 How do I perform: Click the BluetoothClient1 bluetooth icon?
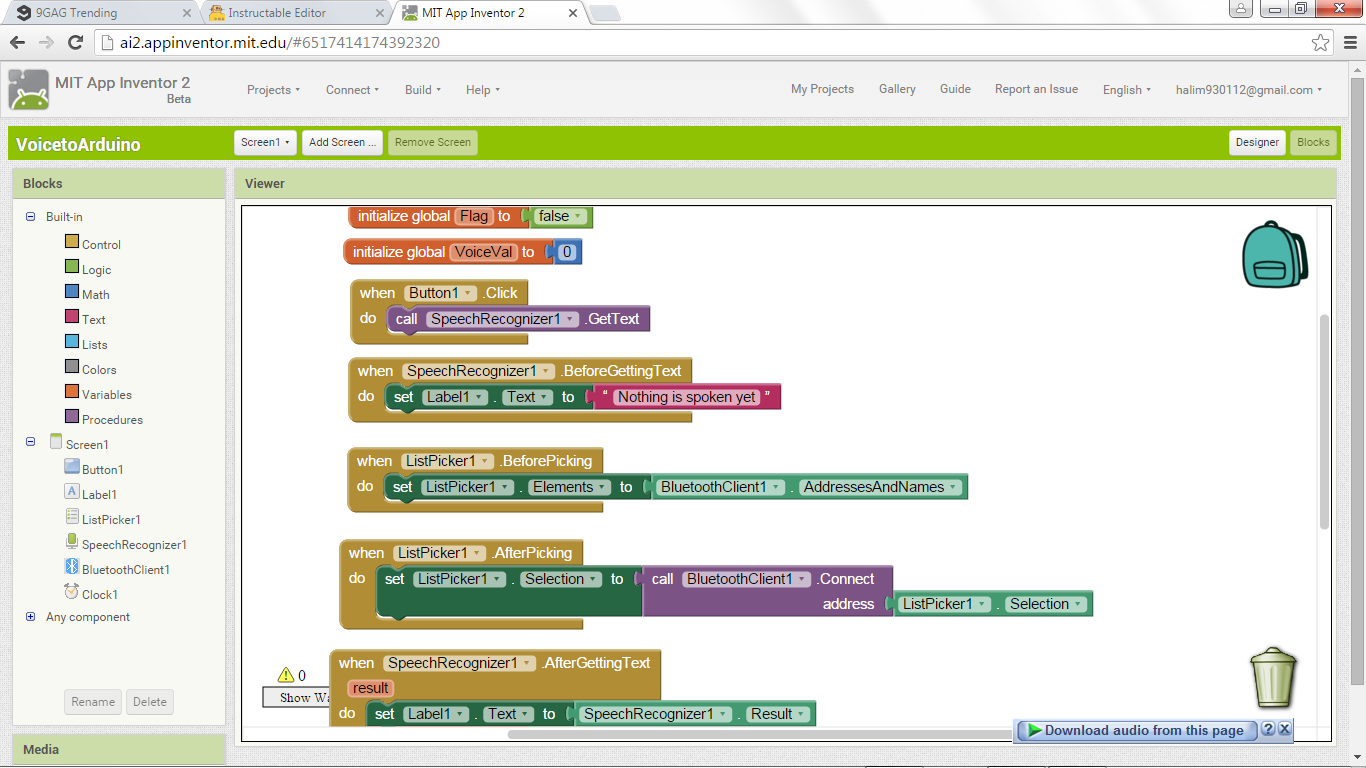(71, 567)
